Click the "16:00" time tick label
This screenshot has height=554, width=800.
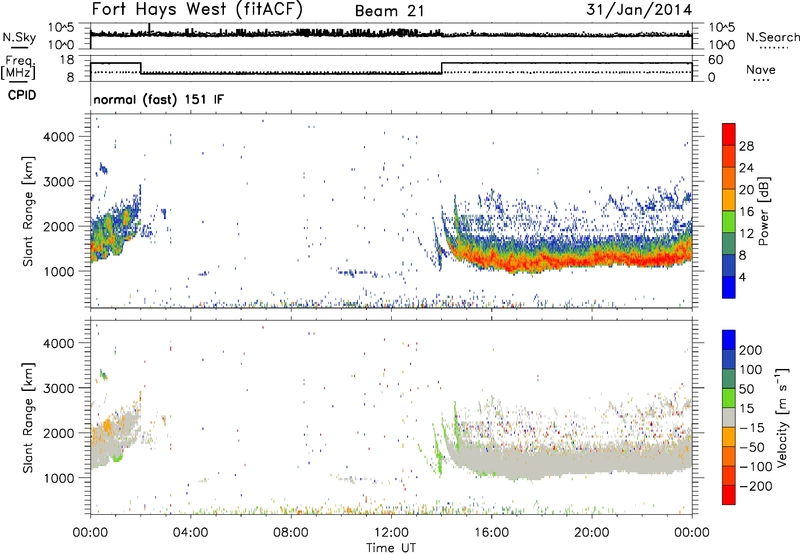coord(491,533)
